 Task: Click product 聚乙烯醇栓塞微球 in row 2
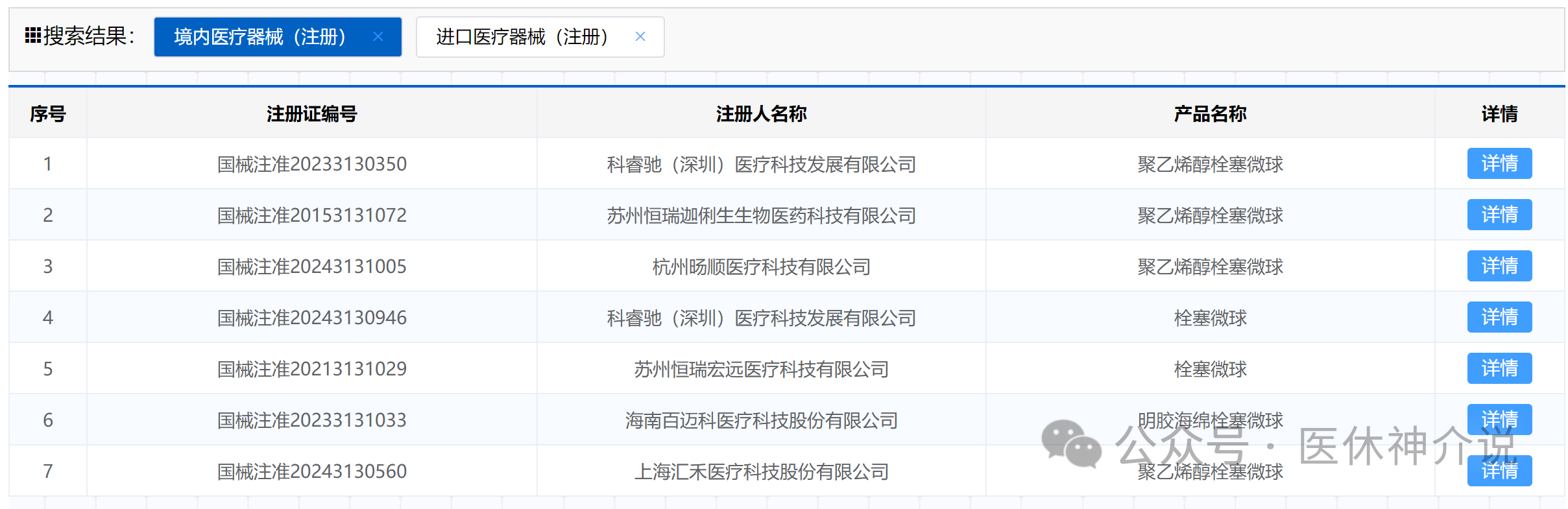pyautogui.click(x=1211, y=215)
